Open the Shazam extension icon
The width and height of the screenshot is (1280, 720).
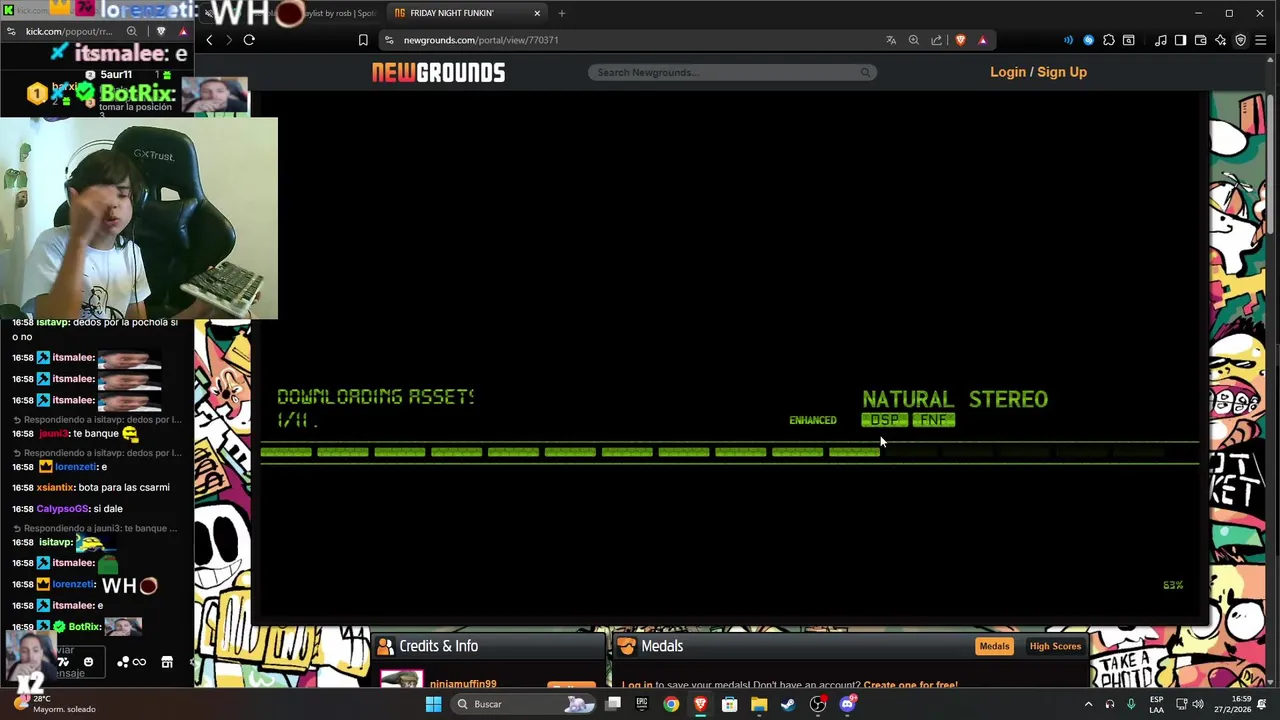click(x=1089, y=40)
